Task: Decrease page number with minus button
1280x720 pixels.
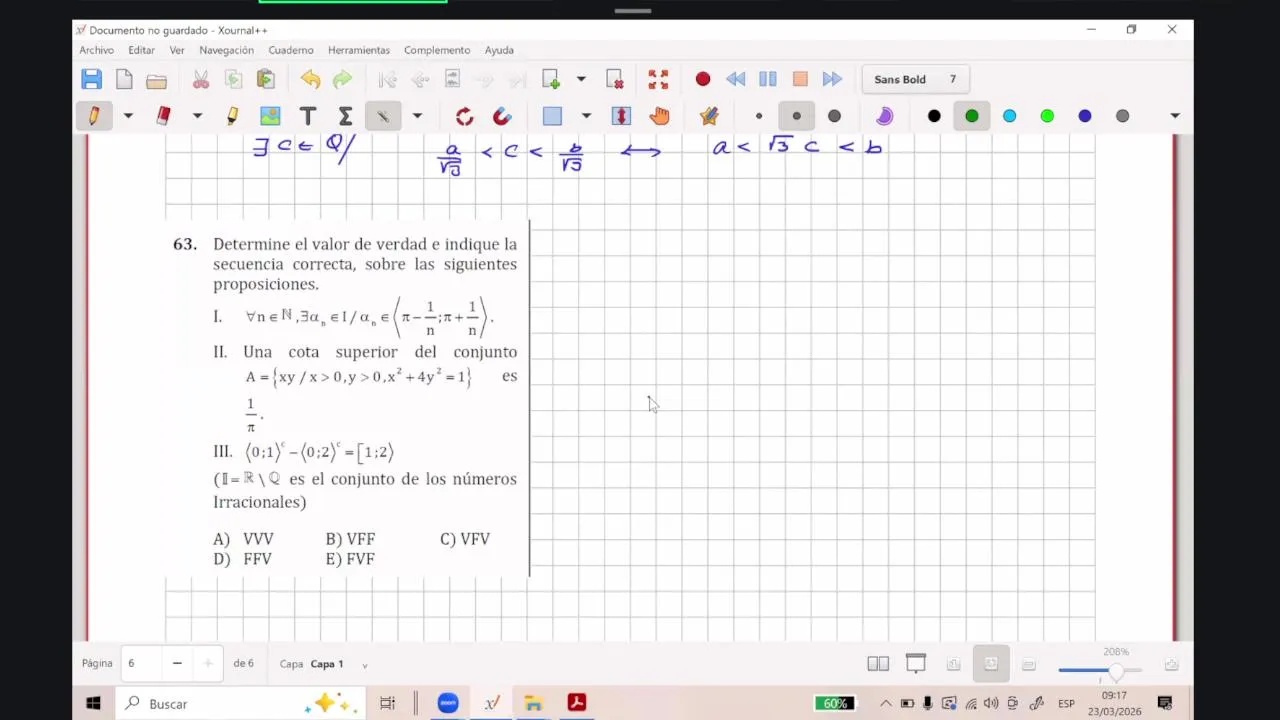Action: [177, 663]
